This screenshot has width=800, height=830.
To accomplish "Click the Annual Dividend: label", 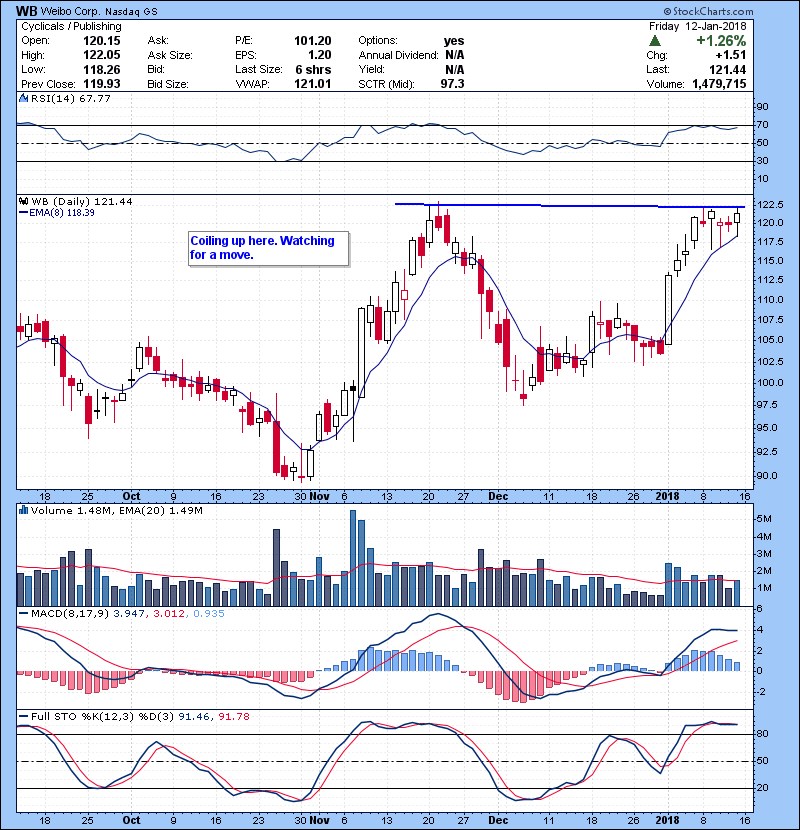I will click(398, 55).
